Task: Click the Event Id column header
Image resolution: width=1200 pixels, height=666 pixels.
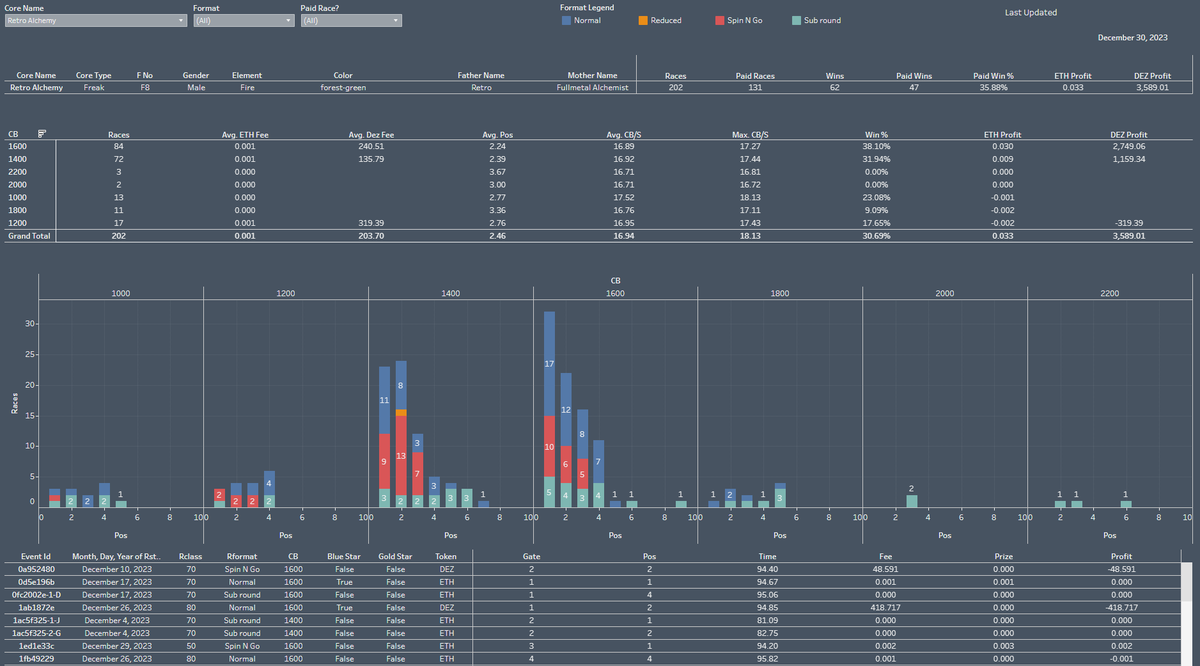Action: [x=36, y=556]
